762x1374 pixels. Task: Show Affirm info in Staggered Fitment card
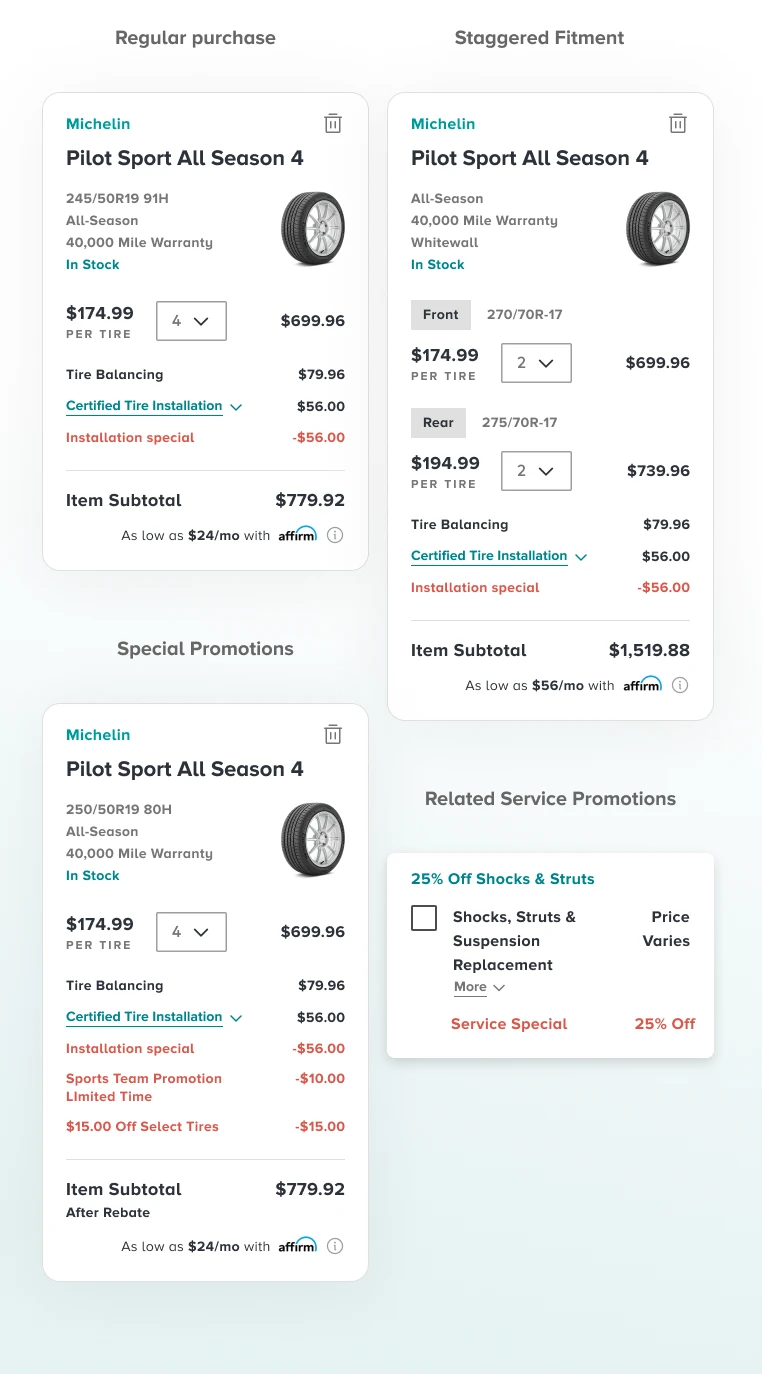(680, 685)
